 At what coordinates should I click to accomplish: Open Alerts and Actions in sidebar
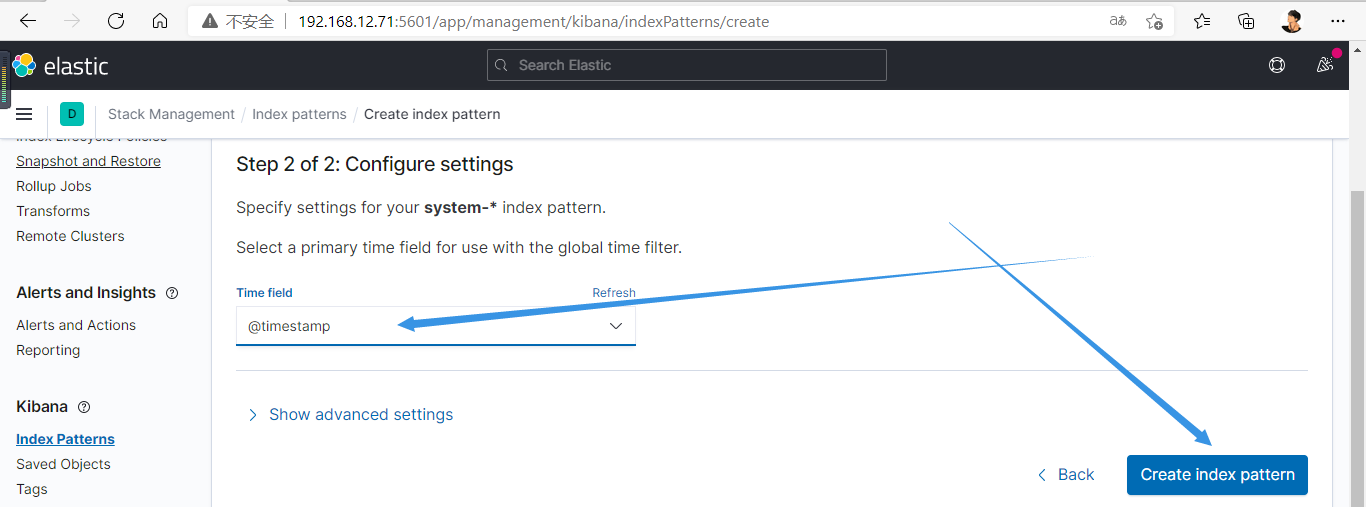(x=76, y=325)
